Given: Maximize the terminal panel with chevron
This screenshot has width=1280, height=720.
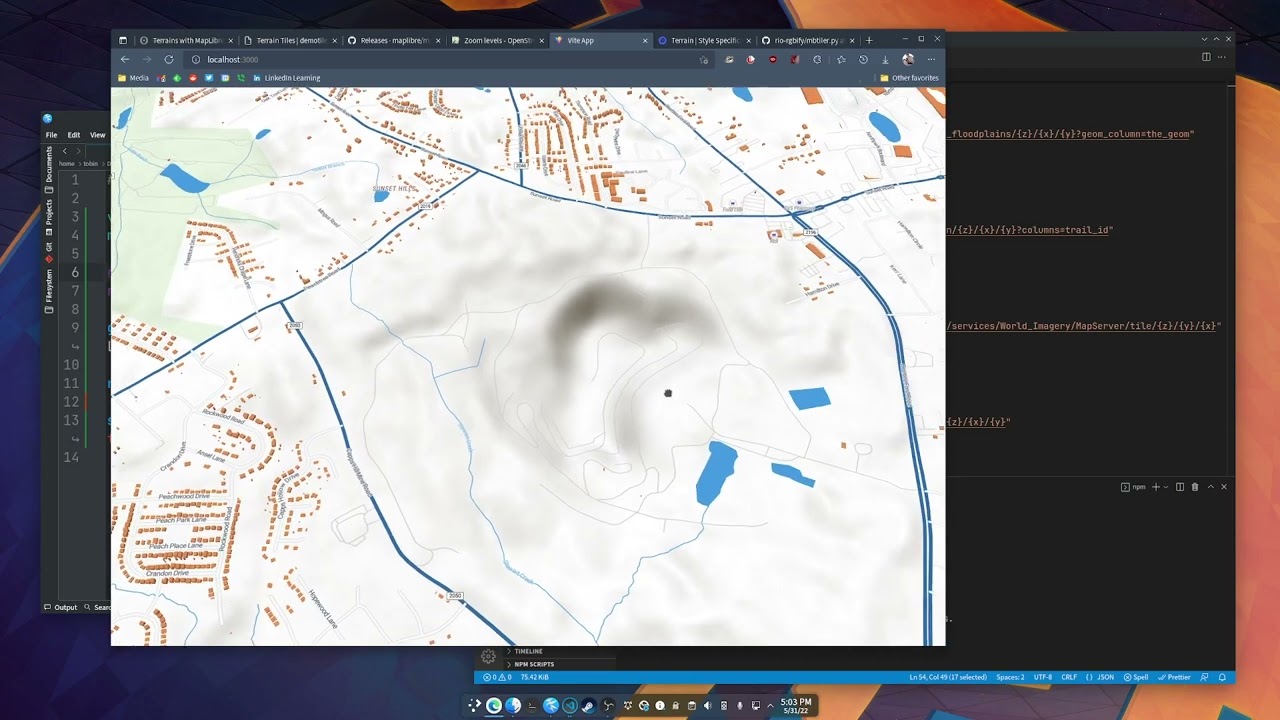Looking at the screenshot, I should coord(1210,487).
